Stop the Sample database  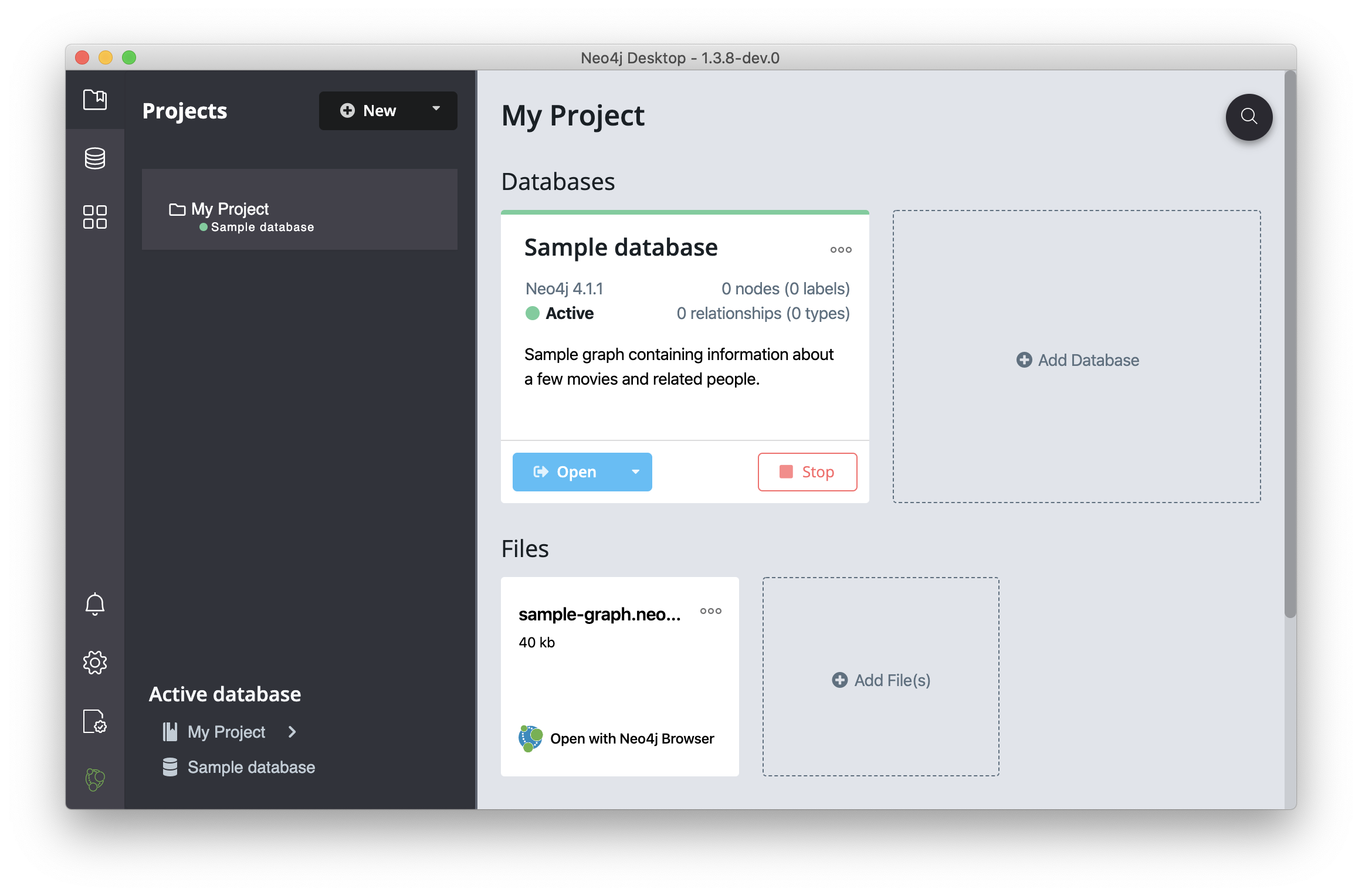[807, 472]
